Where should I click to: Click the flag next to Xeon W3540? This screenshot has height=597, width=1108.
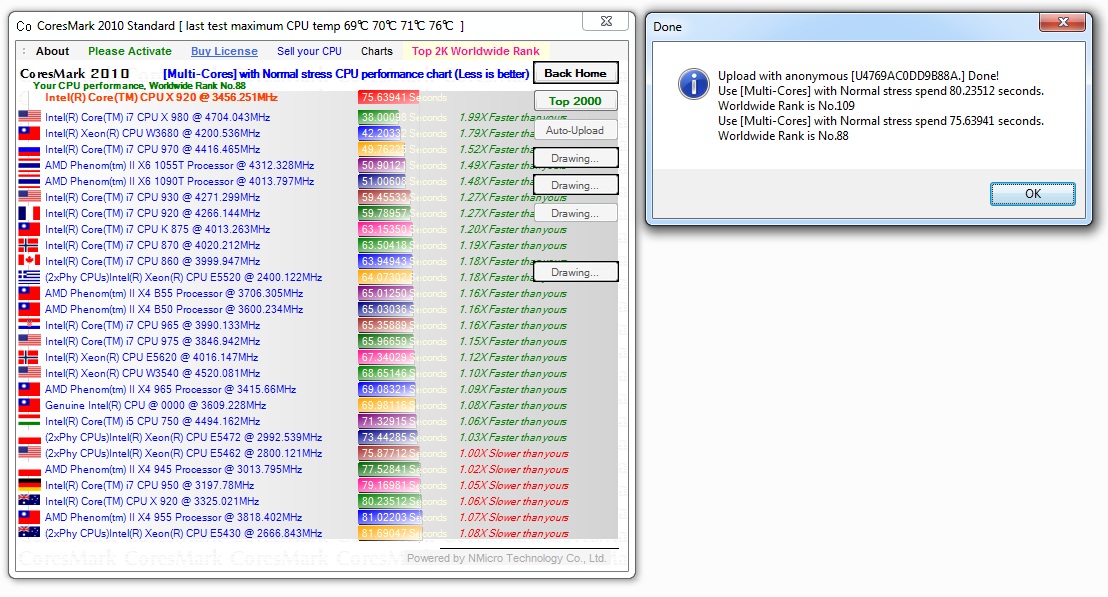click(x=29, y=373)
